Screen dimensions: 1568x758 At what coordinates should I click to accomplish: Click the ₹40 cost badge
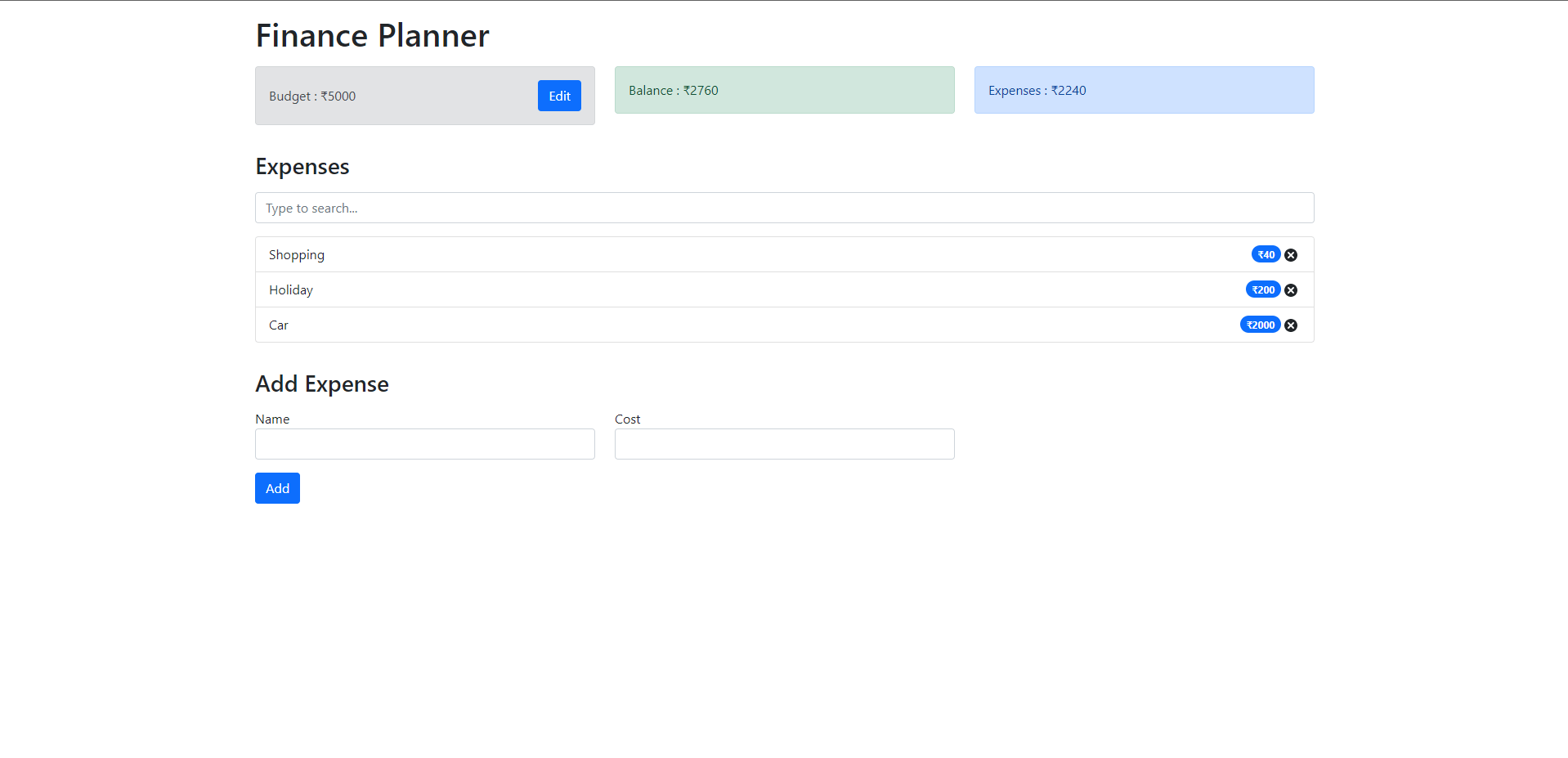point(1266,255)
